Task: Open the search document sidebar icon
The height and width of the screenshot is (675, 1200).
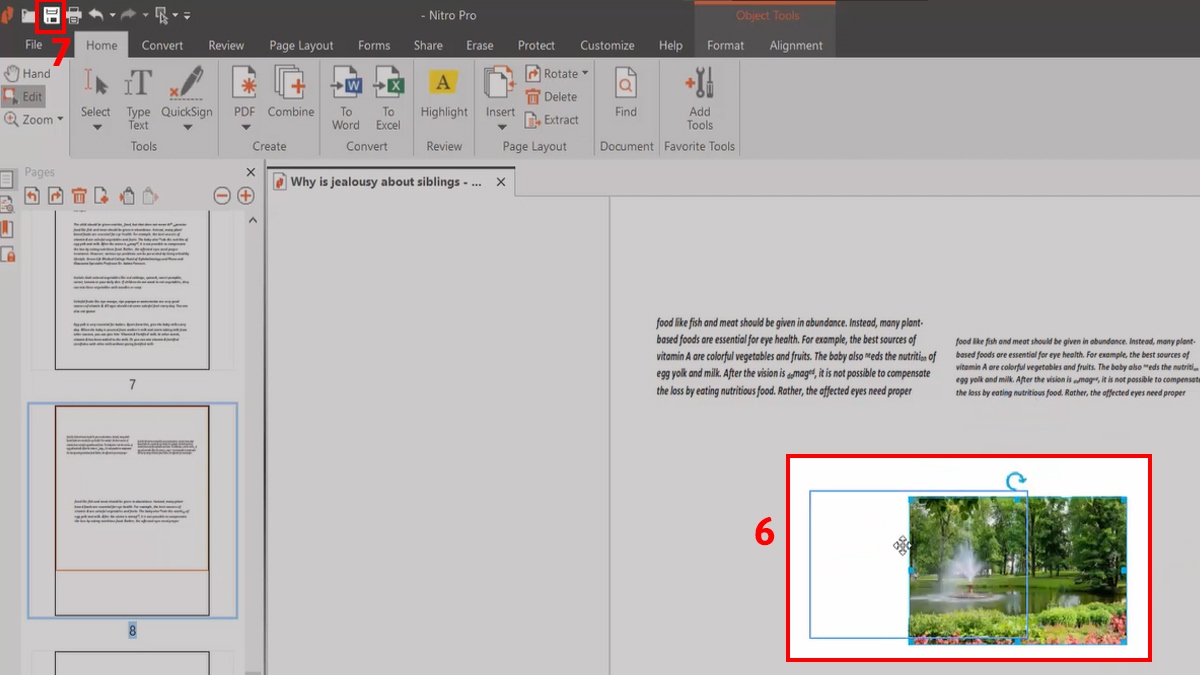Action: coord(7,204)
